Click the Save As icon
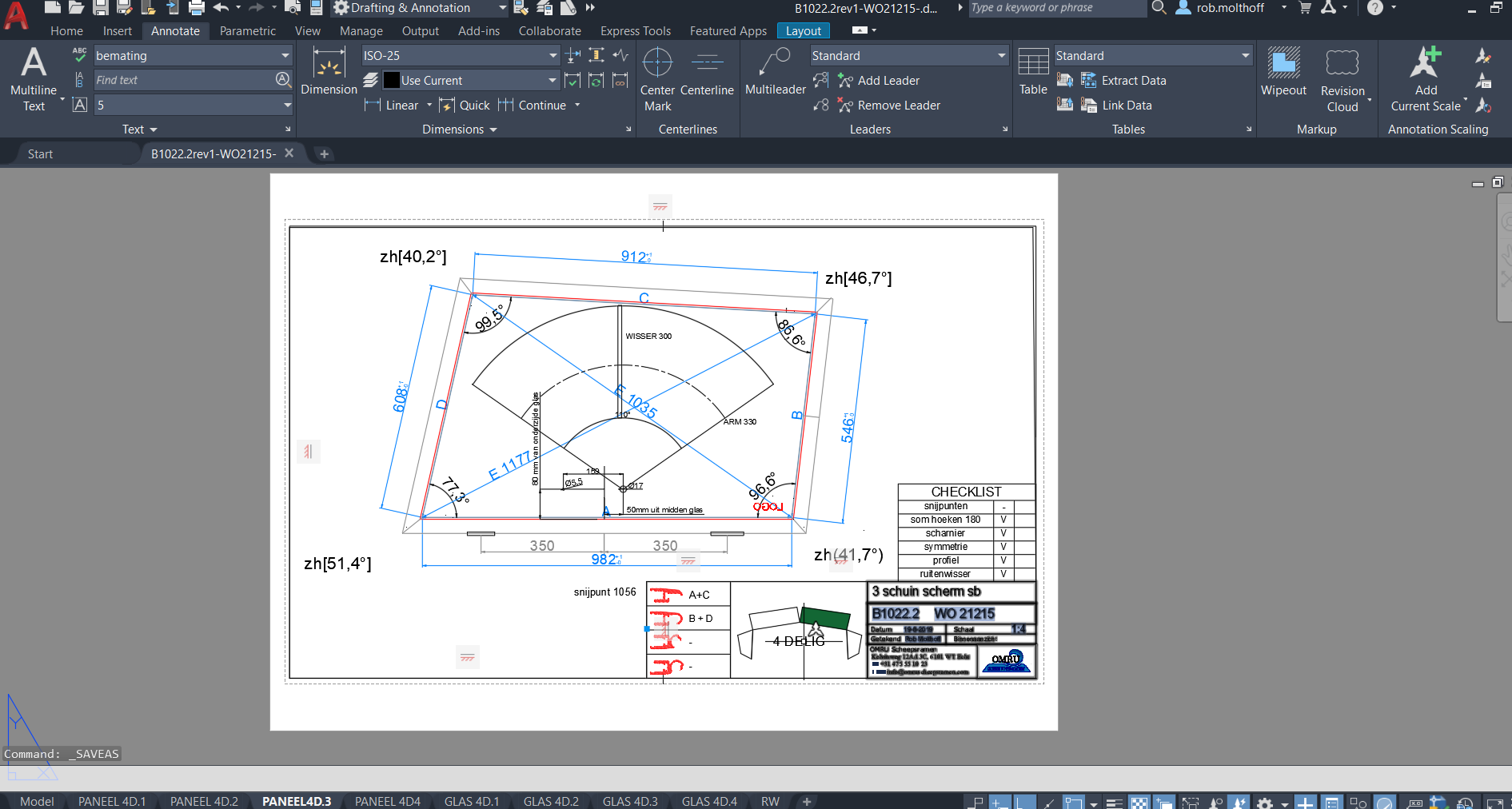Screen dimensions: 1512x809 (124, 8)
